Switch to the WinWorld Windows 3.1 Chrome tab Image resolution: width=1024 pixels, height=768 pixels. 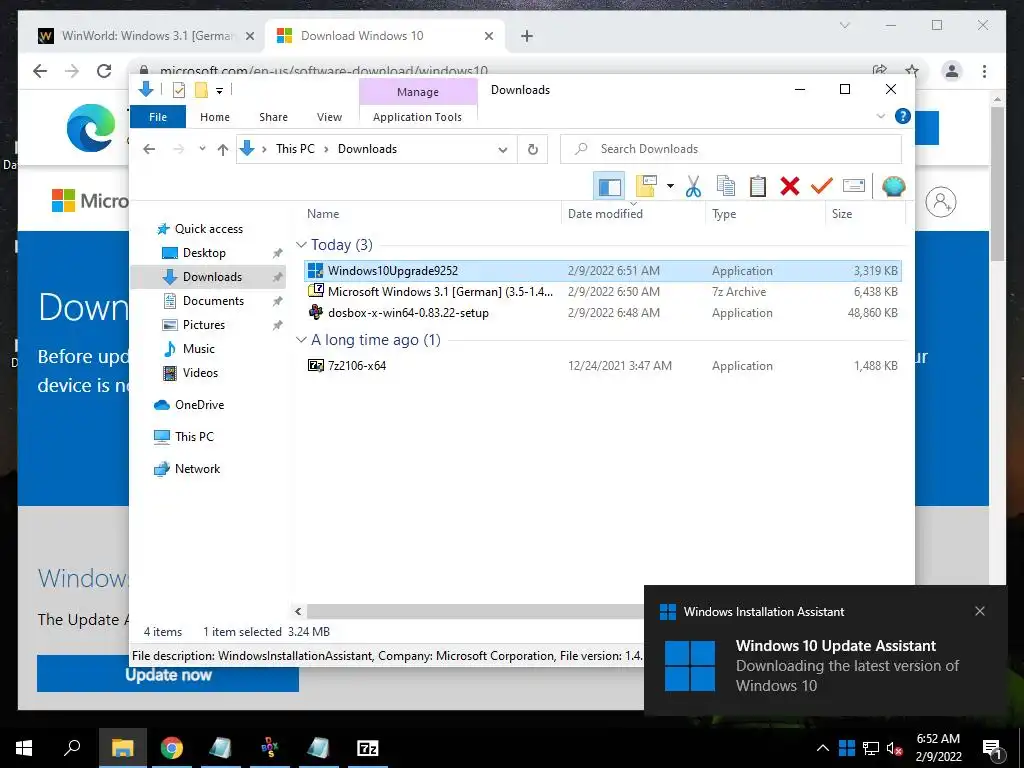click(147, 36)
